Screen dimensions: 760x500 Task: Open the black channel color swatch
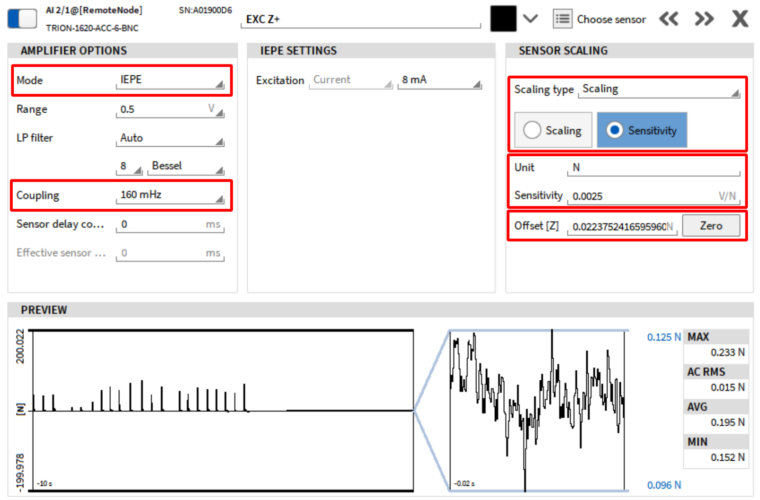pos(503,18)
